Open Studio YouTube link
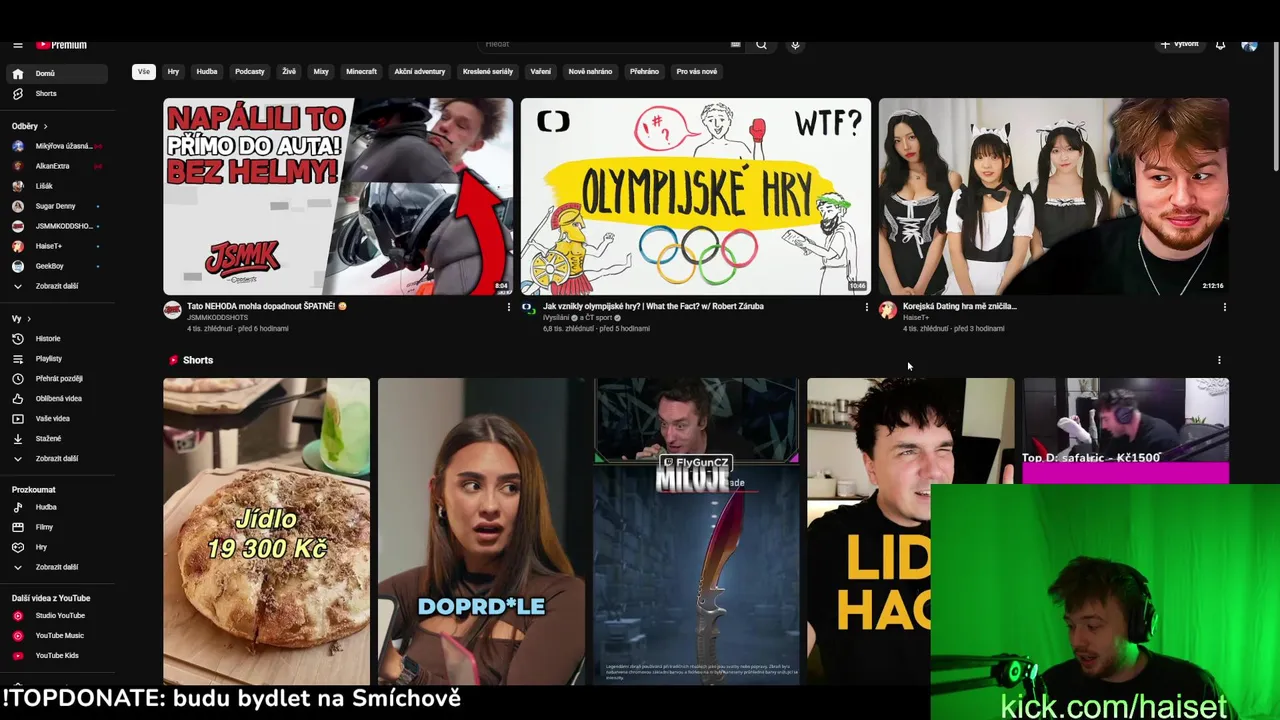 pos(56,615)
